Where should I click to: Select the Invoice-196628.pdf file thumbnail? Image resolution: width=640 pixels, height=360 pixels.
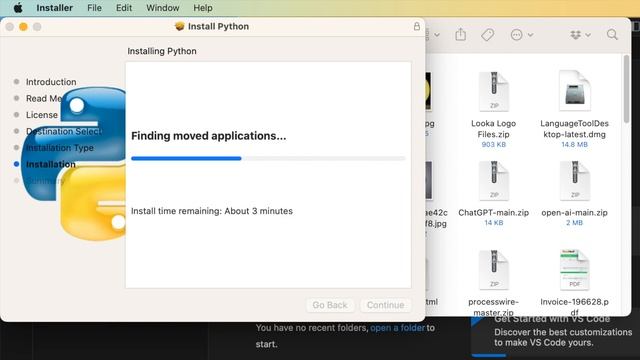point(574,270)
